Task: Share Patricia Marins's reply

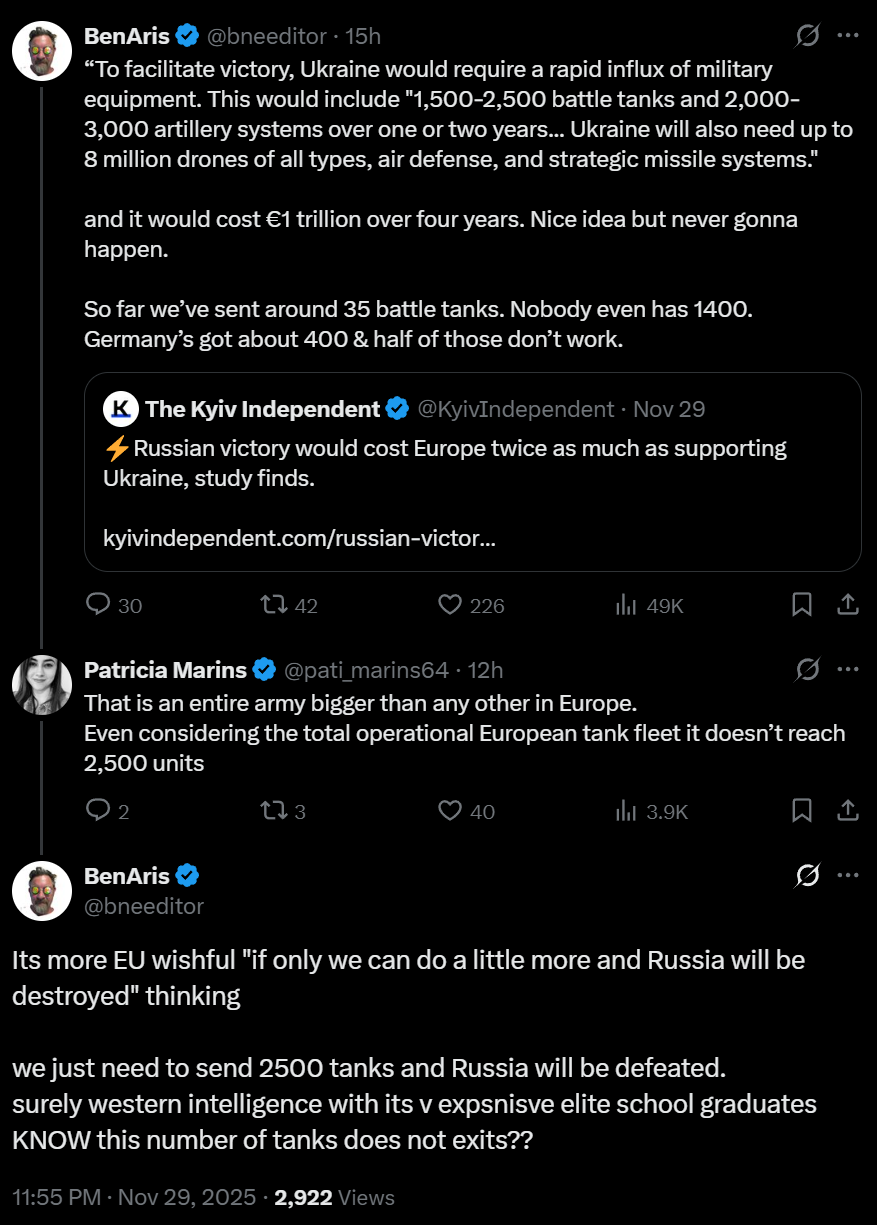Action: [847, 811]
